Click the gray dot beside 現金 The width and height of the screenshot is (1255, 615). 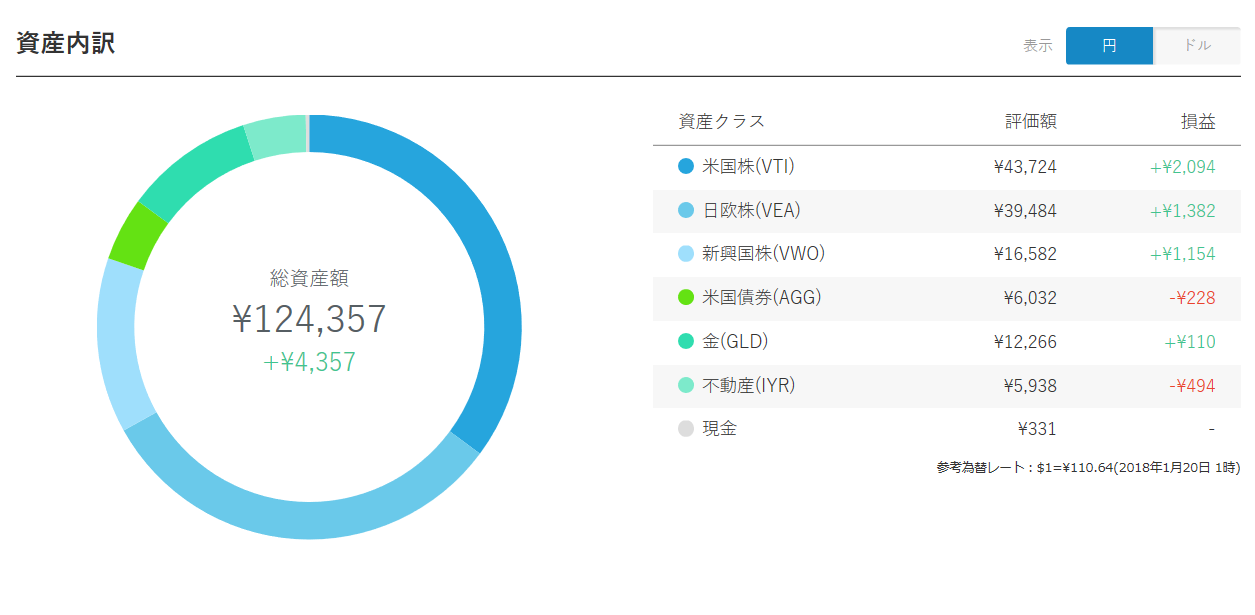pyautogui.click(x=685, y=429)
